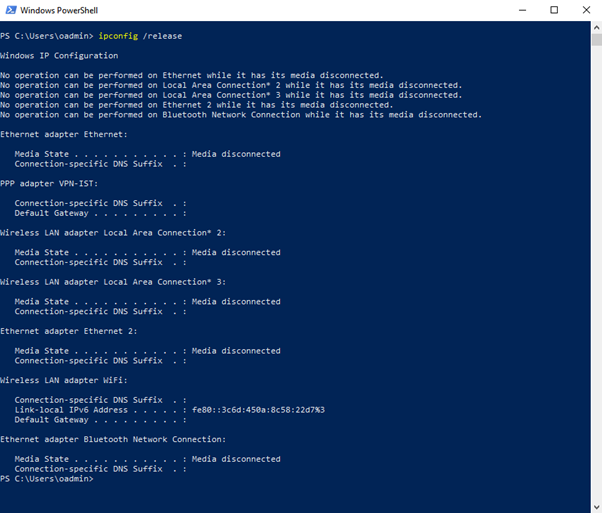602x513 pixels.
Task: Click the 'Ethernet adapter Ethernet 2:' header
Action: point(69,331)
